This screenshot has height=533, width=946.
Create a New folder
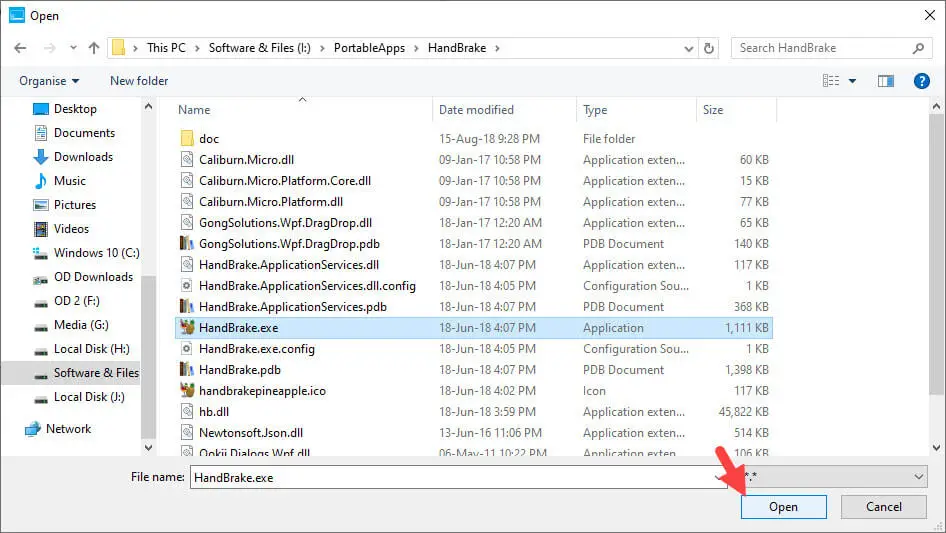[x=139, y=81]
